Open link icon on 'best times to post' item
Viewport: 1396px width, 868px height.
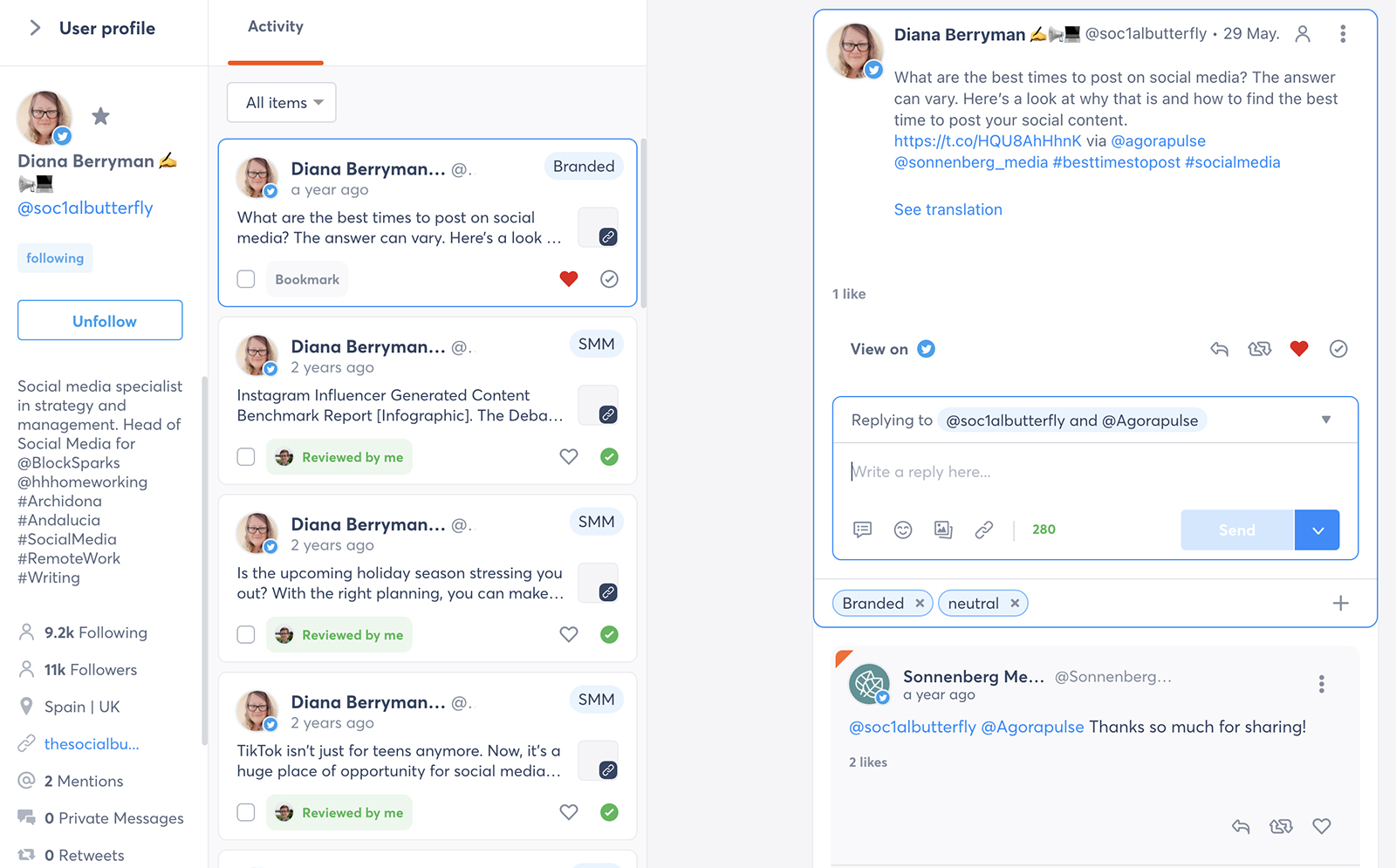click(608, 236)
